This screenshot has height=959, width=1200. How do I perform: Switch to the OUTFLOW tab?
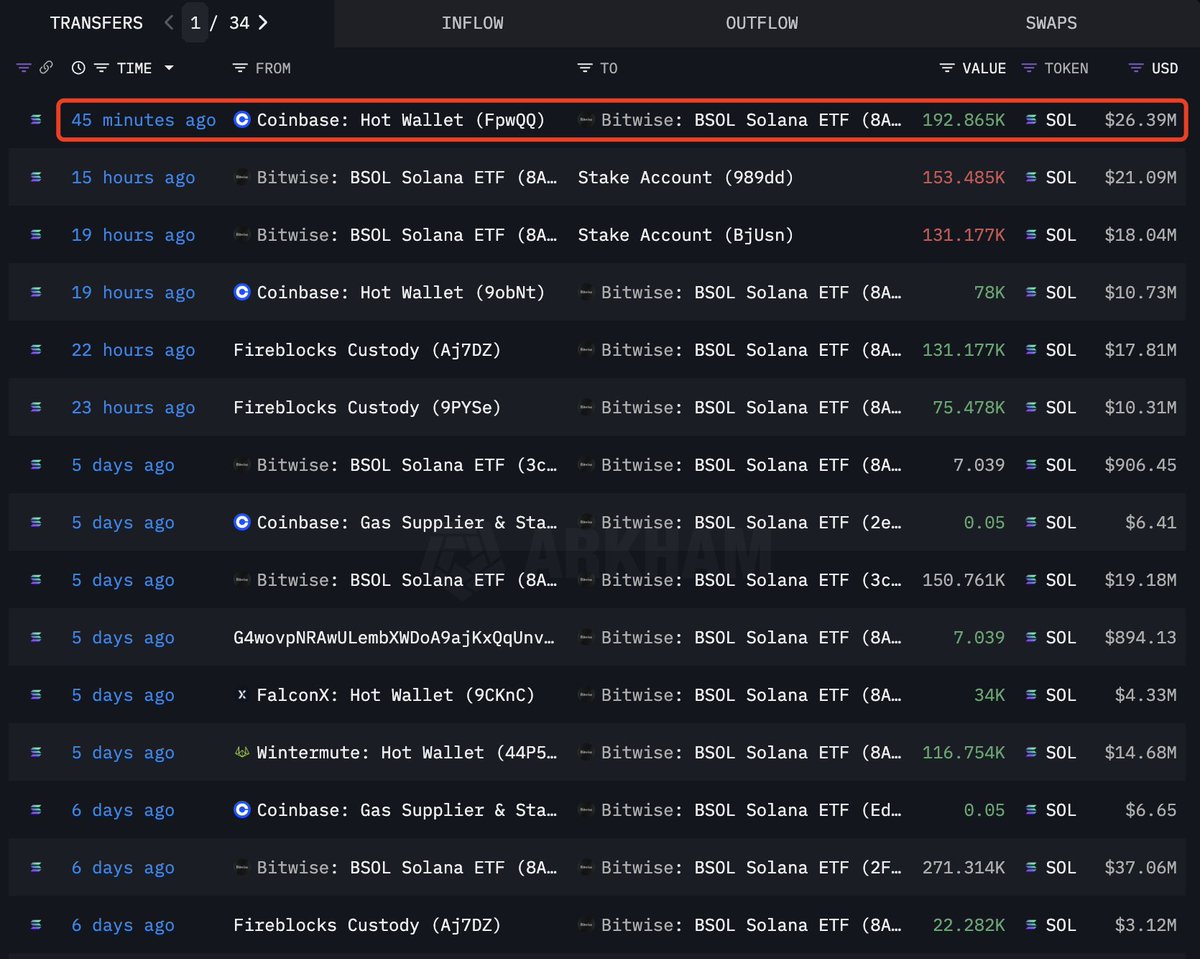tap(761, 22)
